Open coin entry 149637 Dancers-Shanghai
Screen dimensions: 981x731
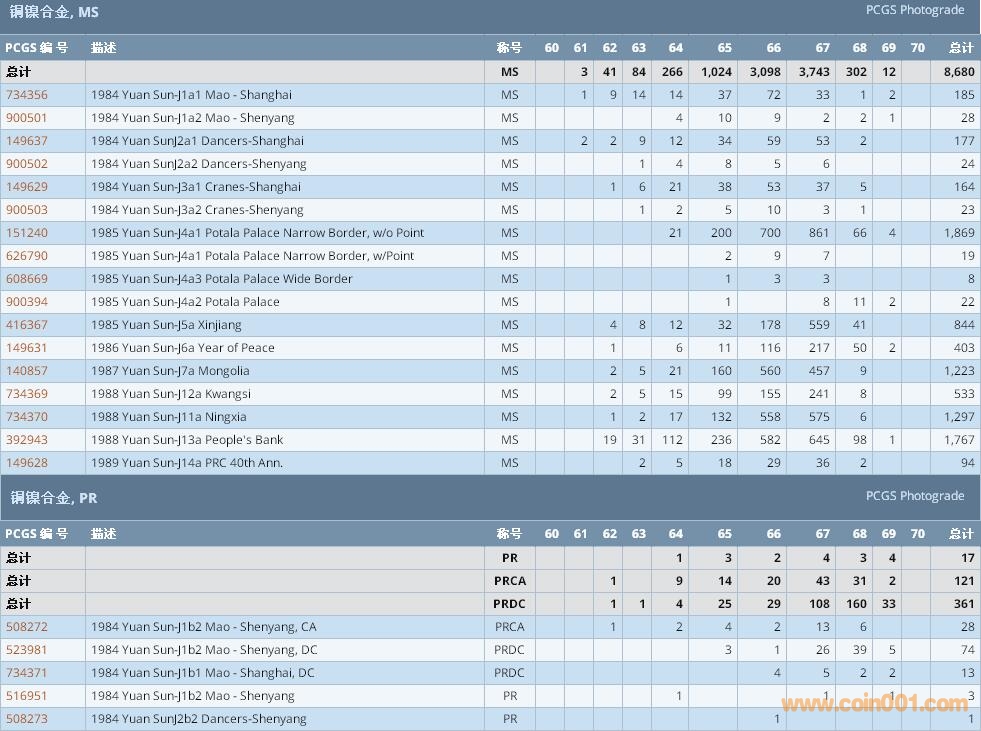click(27, 141)
